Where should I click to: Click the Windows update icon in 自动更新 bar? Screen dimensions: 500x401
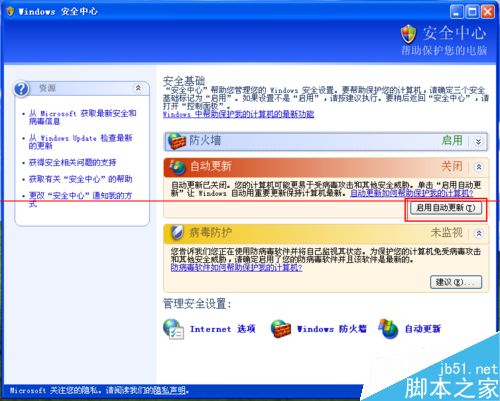[177, 167]
